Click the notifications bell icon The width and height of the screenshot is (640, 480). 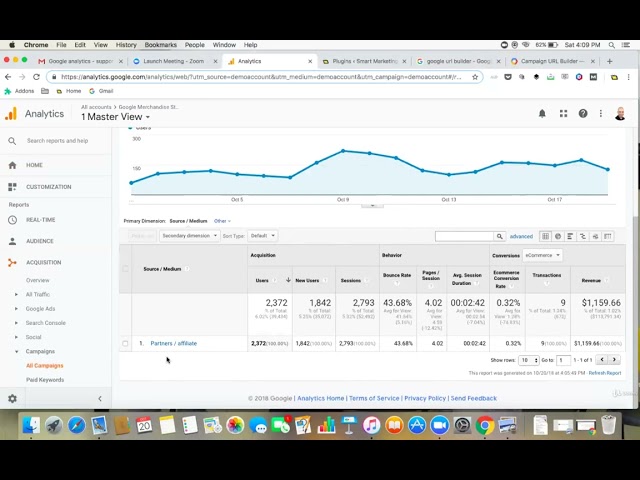coord(542,113)
